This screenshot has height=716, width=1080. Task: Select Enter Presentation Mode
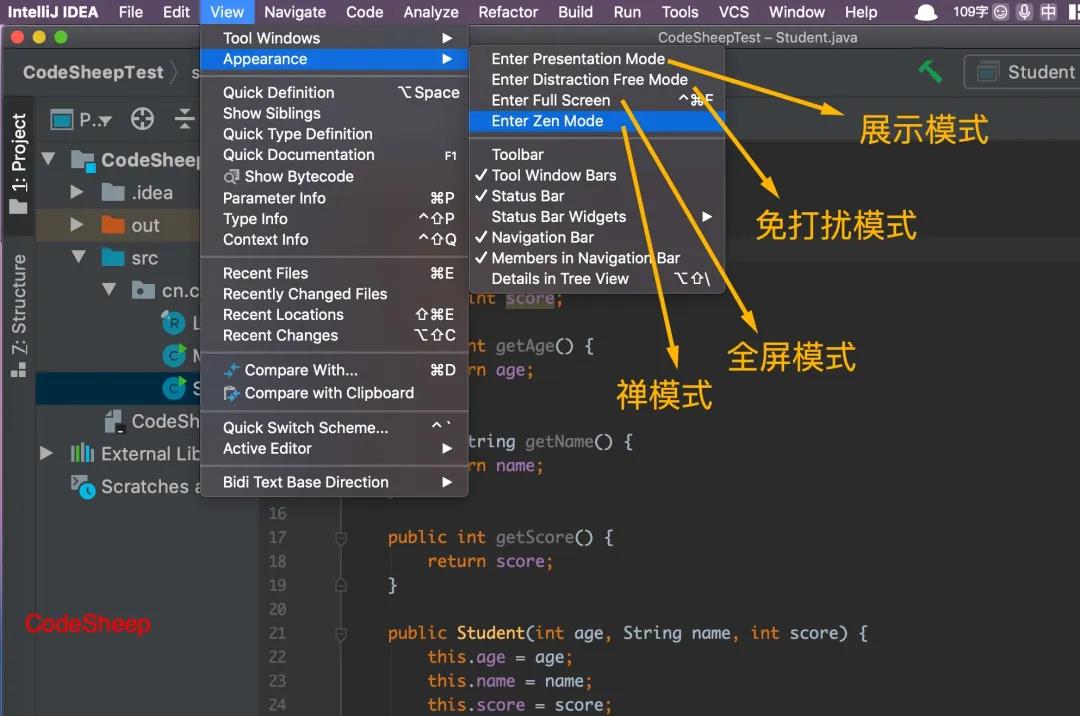coord(596,59)
